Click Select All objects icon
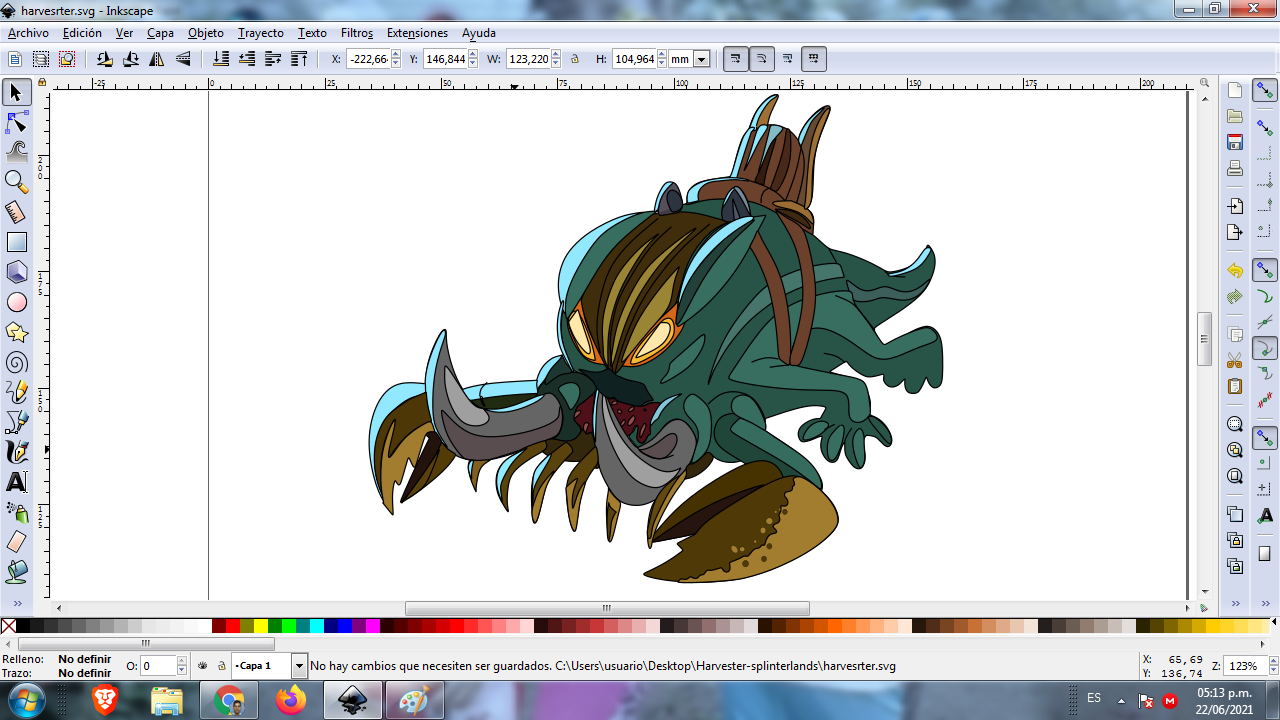Viewport: 1280px width, 720px height. coord(15,59)
